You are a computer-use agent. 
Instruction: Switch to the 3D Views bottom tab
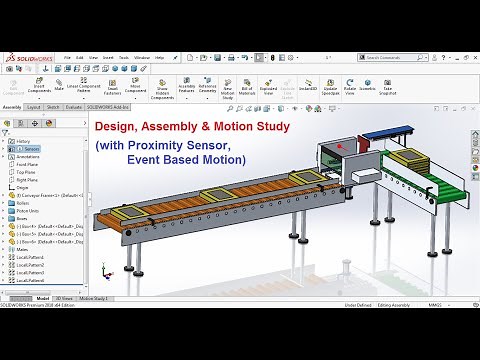coord(63,299)
